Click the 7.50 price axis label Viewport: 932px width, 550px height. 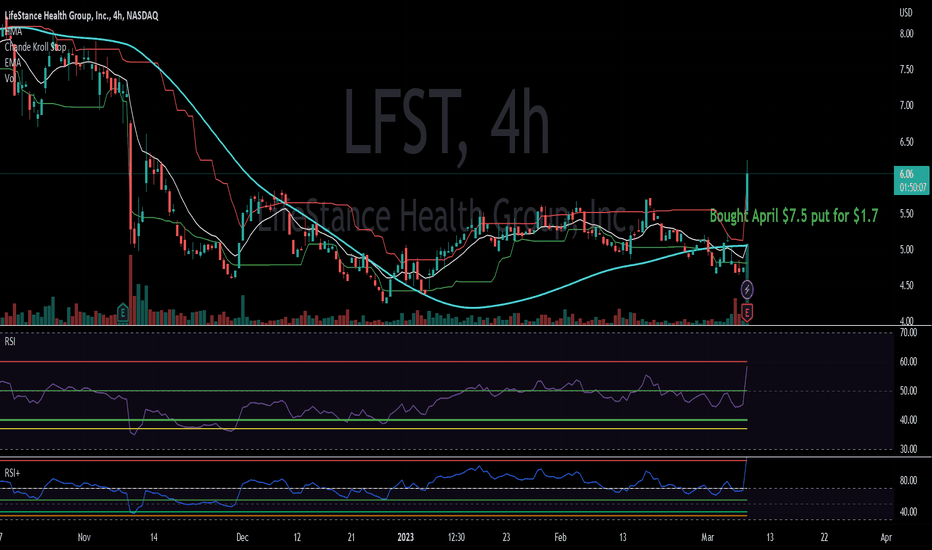click(x=906, y=70)
